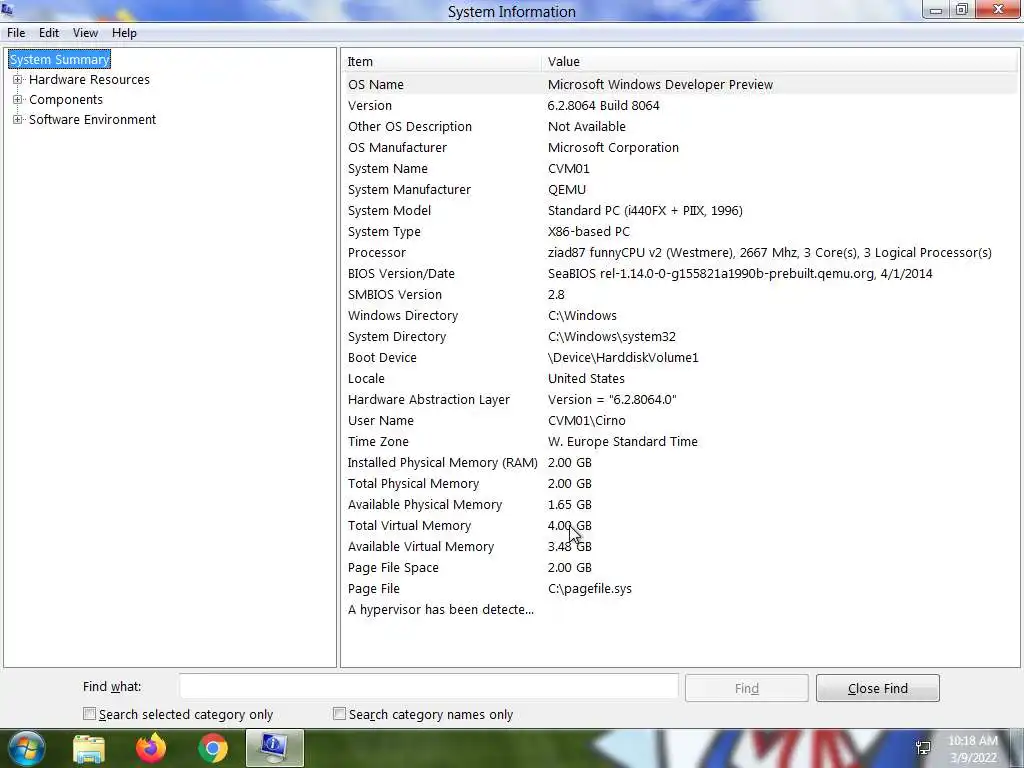Screen dimensions: 1024x768
Task: Select the hypervisor has been detected row
Action: pyautogui.click(x=680, y=609)
